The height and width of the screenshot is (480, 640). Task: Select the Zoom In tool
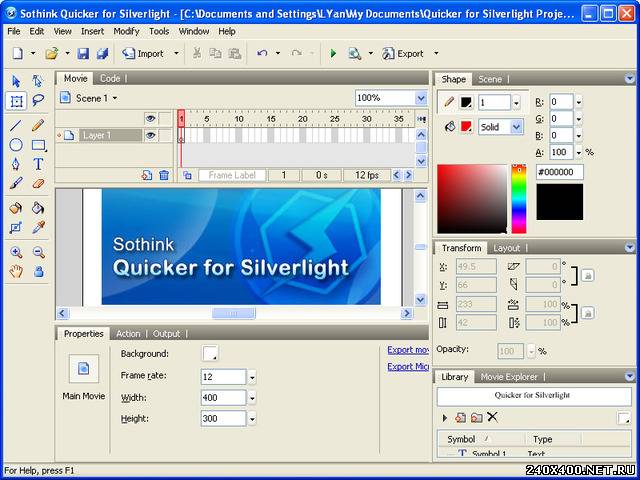(x=16, y=252)
